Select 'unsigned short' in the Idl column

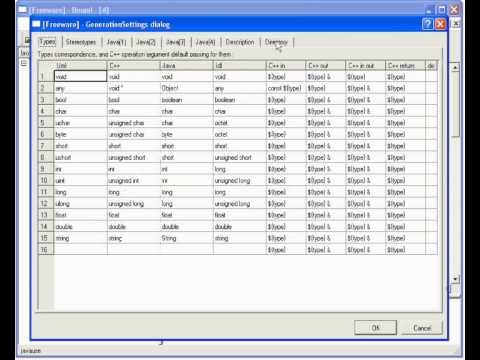(x=239, y=157)
